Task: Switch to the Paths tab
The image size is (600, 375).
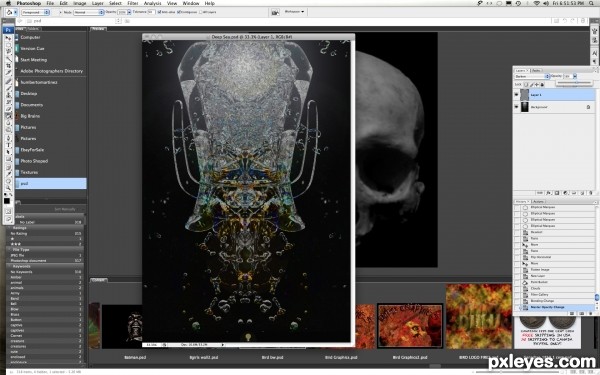Action: (536, 71)
